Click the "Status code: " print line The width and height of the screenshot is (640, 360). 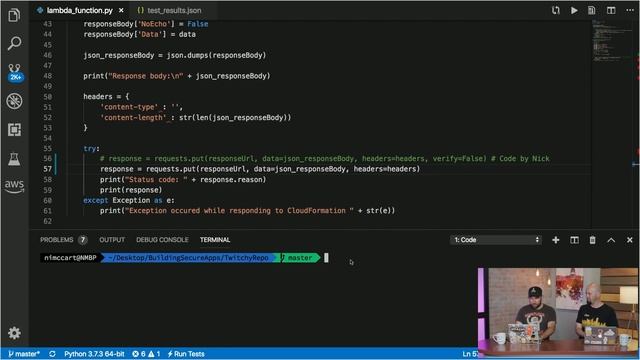[x=183, y=180]
